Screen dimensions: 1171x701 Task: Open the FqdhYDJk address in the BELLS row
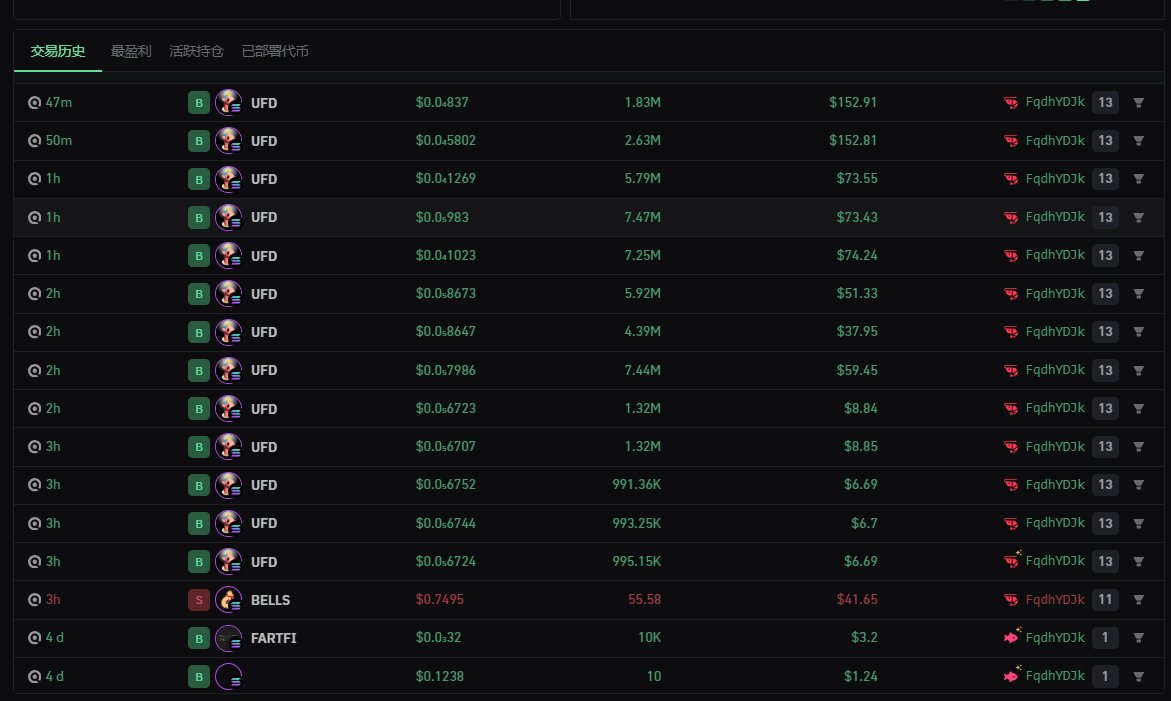tap(1054, 599)
